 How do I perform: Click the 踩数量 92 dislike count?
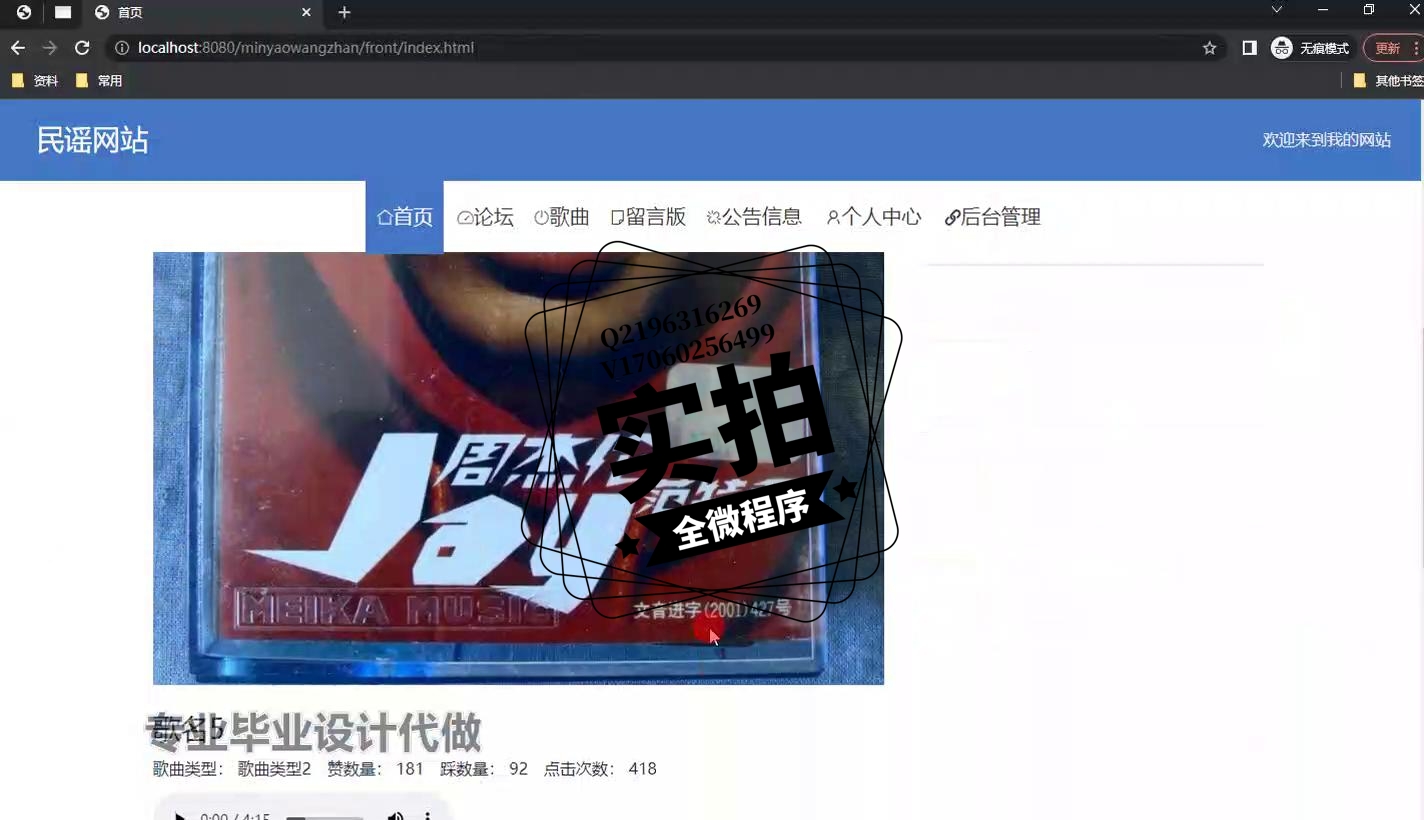(x=484, y=769)
